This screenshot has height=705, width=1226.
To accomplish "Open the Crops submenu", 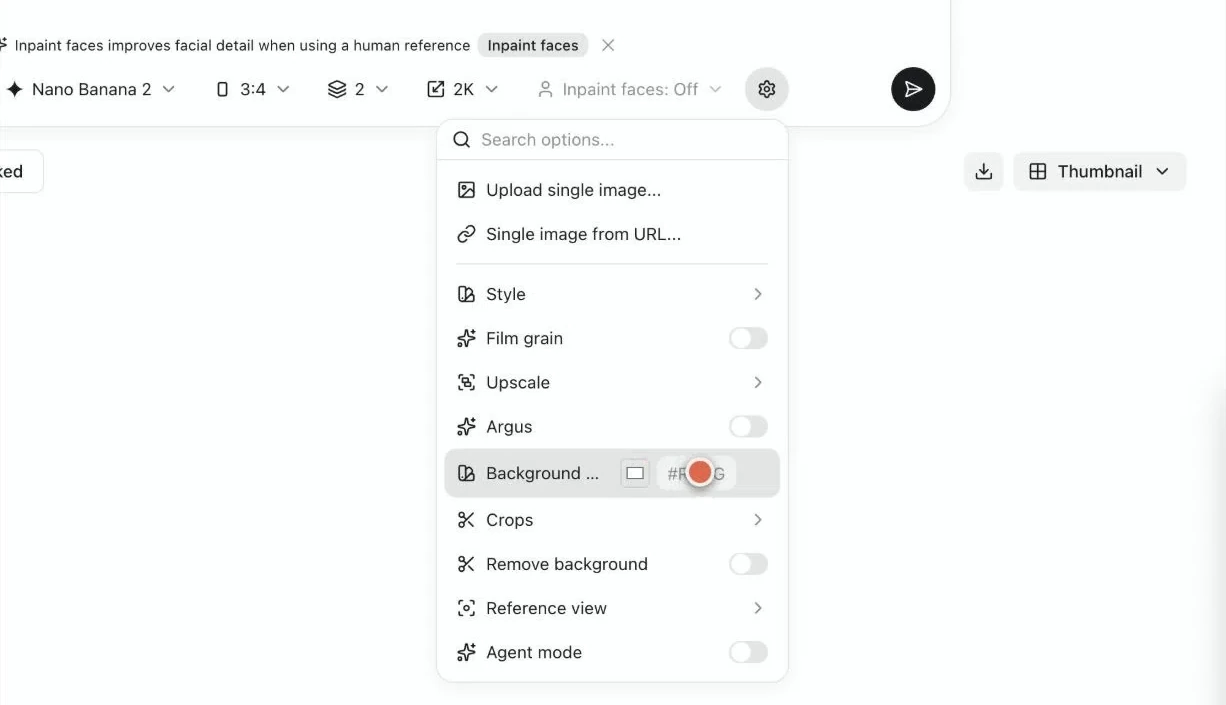I will [x=612, y=520].
